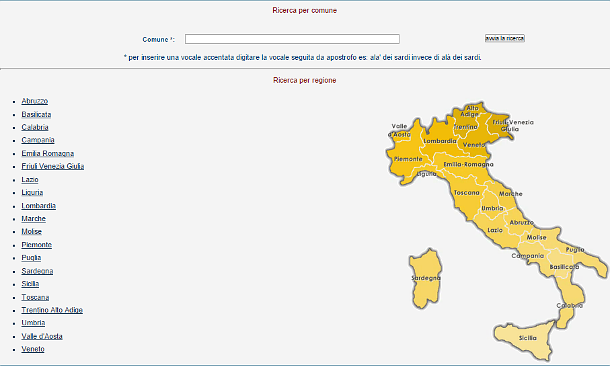This screenshot has width=610, height=367.
Task: Click the Umbria link in the list
Action: point(33,323)
